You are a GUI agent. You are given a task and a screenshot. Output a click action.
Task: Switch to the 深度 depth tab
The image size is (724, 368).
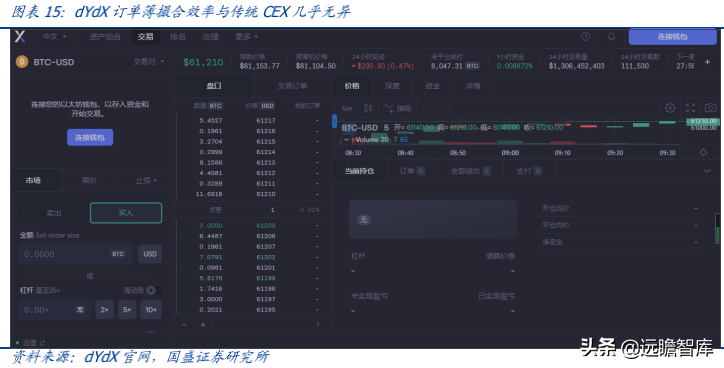(x=392, y=86)
